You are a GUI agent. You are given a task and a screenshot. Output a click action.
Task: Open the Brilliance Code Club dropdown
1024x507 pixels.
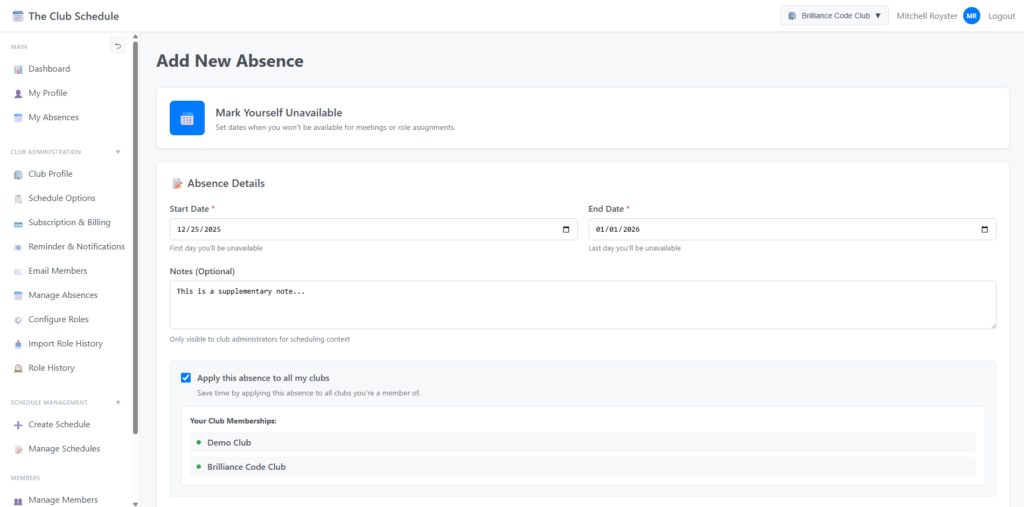click(x=834, y=16)
